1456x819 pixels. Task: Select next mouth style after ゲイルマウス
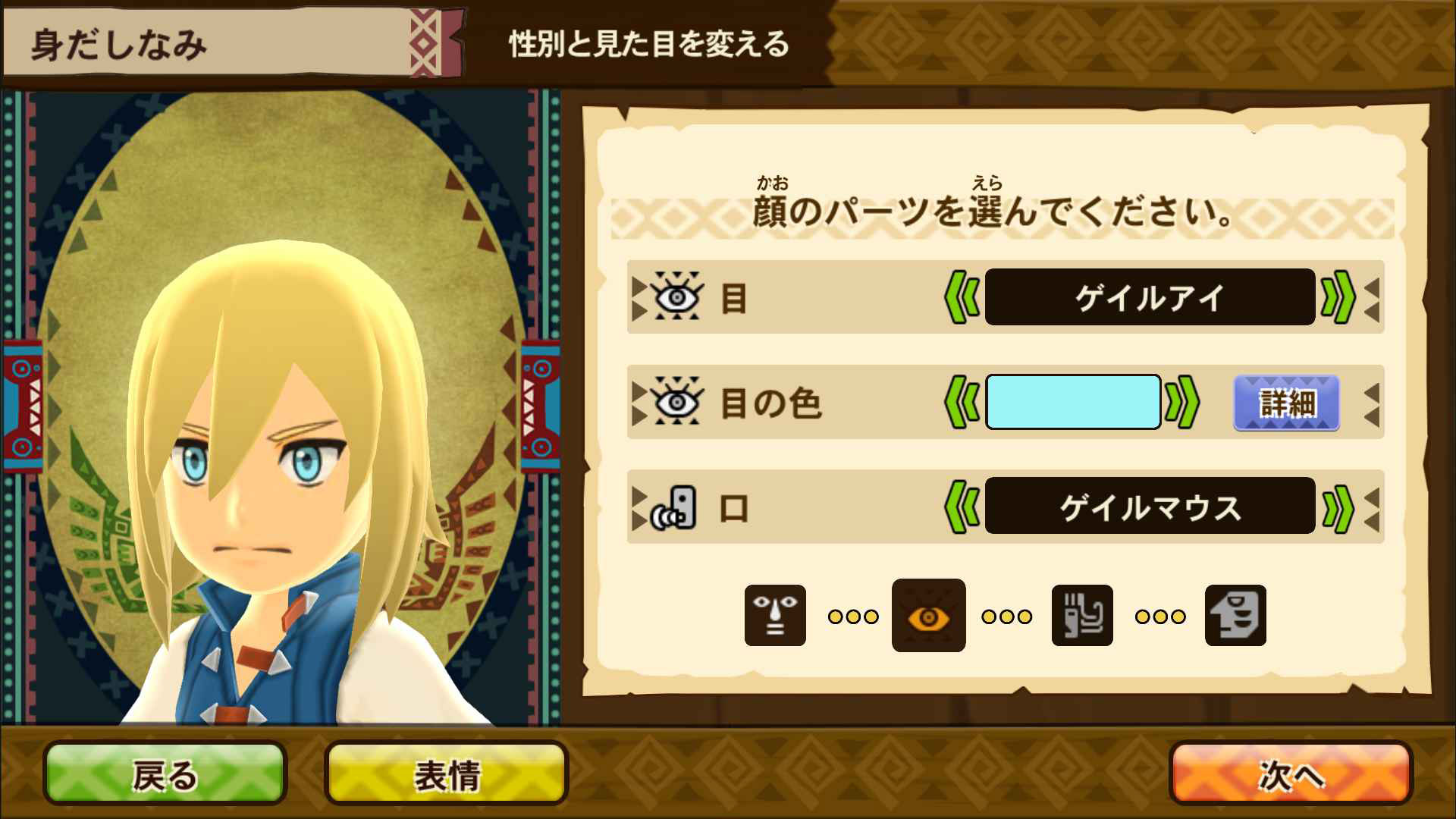(x=1338, y=507)
